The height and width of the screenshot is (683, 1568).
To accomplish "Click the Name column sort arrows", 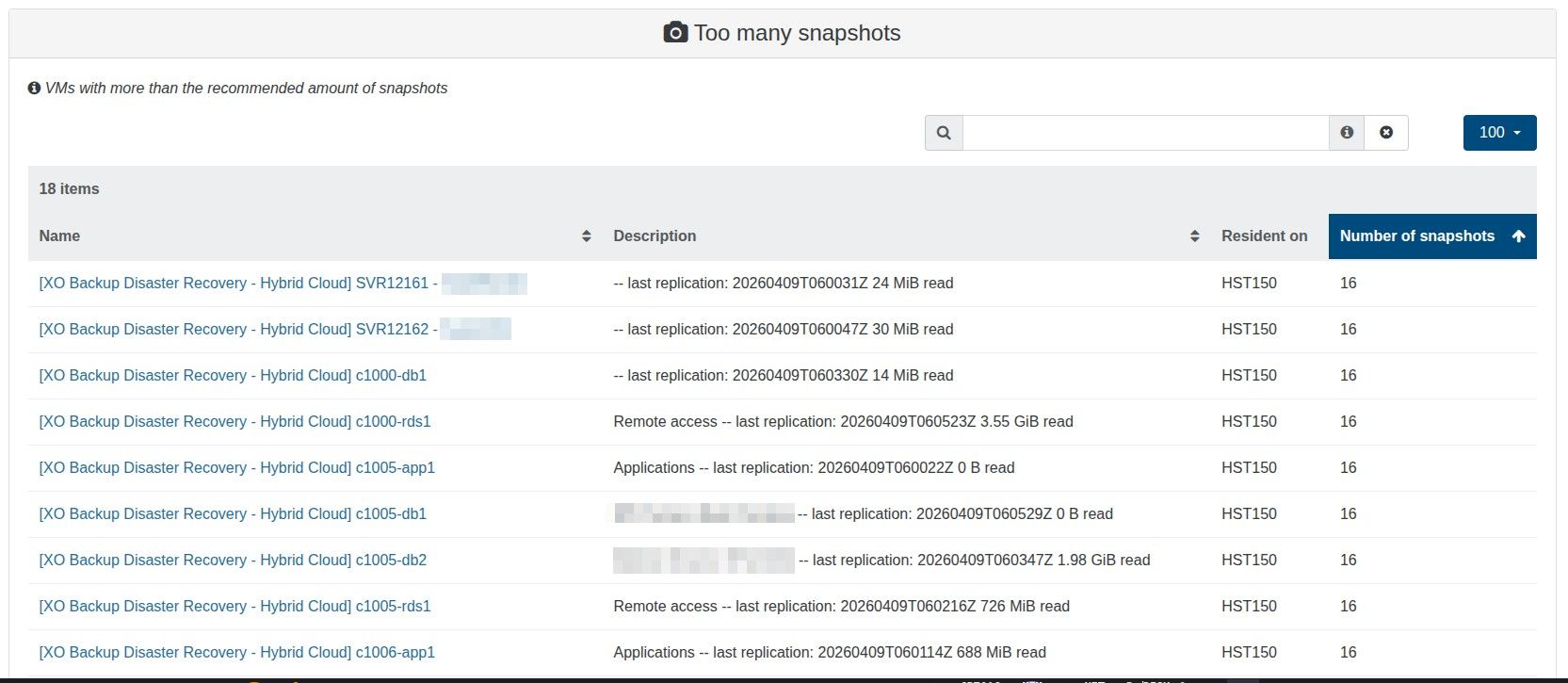I will pyautogui.click(x=586, y=236).
